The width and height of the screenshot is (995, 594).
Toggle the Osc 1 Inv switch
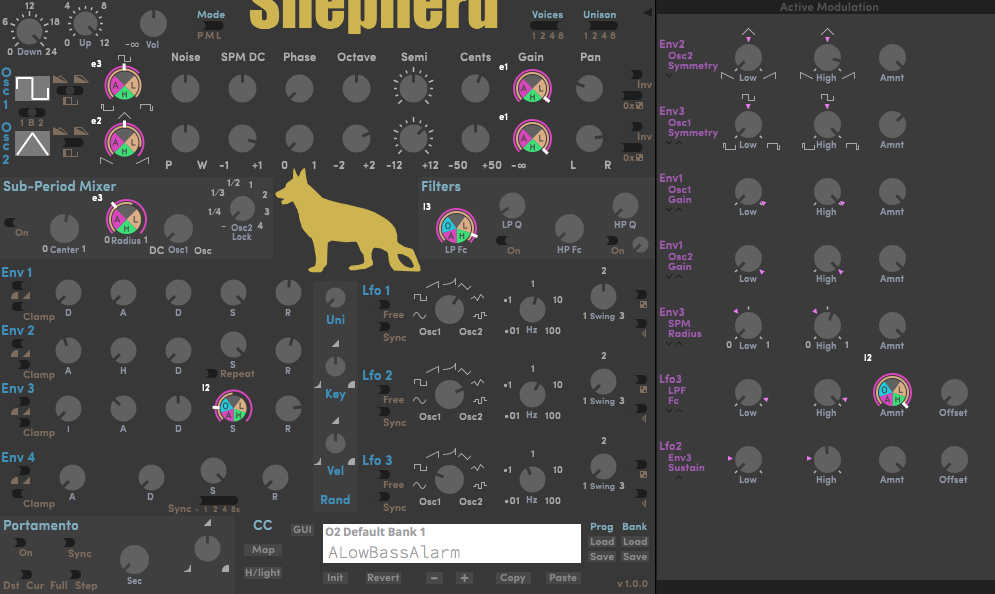point(635,75)
